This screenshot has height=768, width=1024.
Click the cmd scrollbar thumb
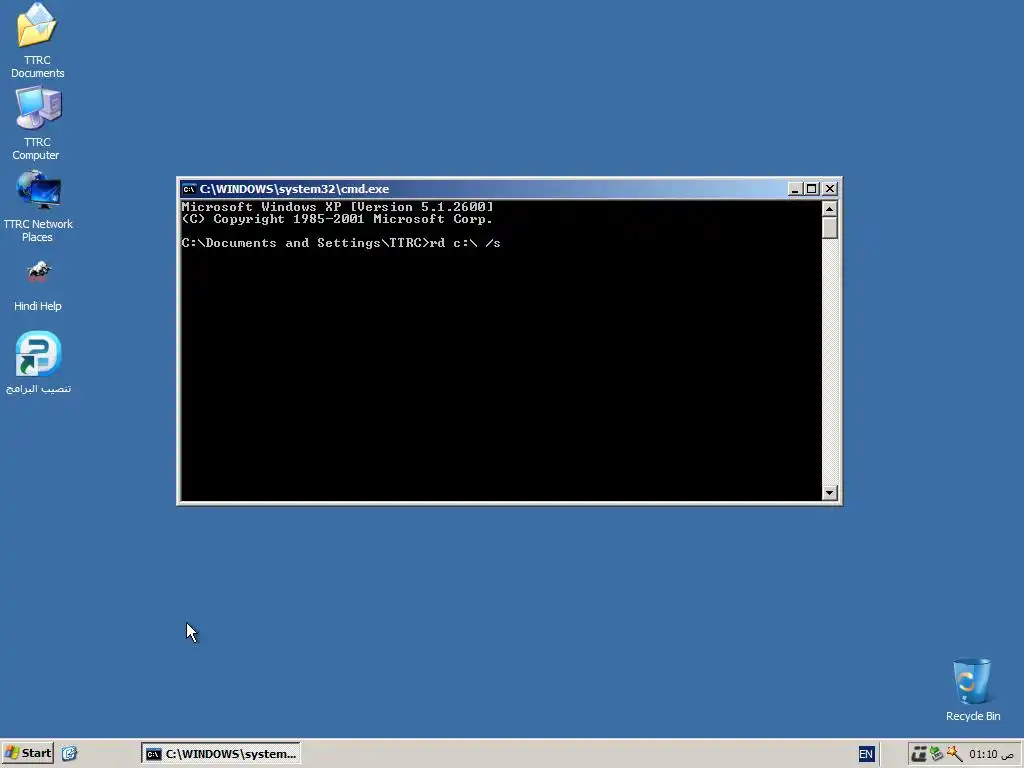pos(829,228)
